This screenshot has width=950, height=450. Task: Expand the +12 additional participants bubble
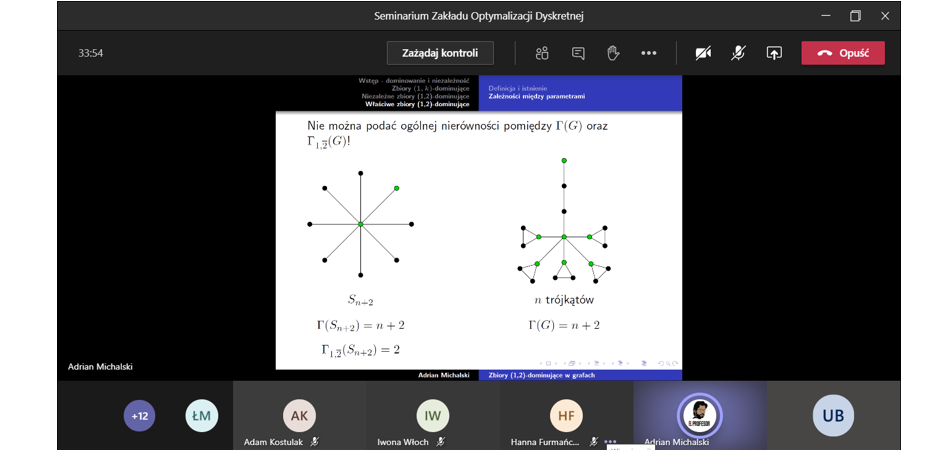(139, 415)
